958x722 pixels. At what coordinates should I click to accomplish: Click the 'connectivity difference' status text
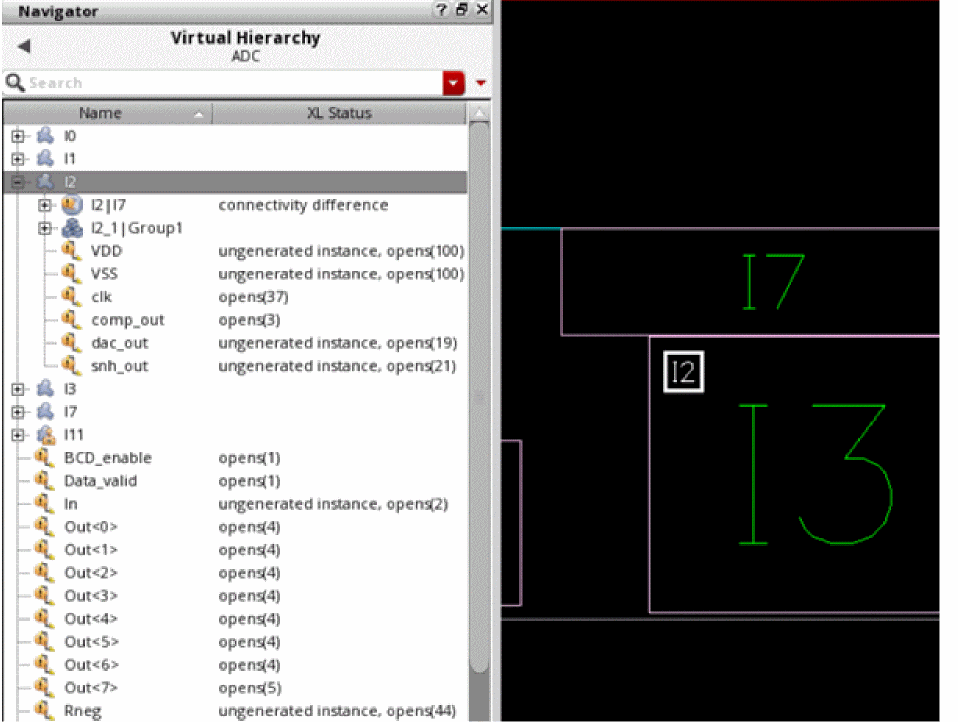click(x=303, y=205)
